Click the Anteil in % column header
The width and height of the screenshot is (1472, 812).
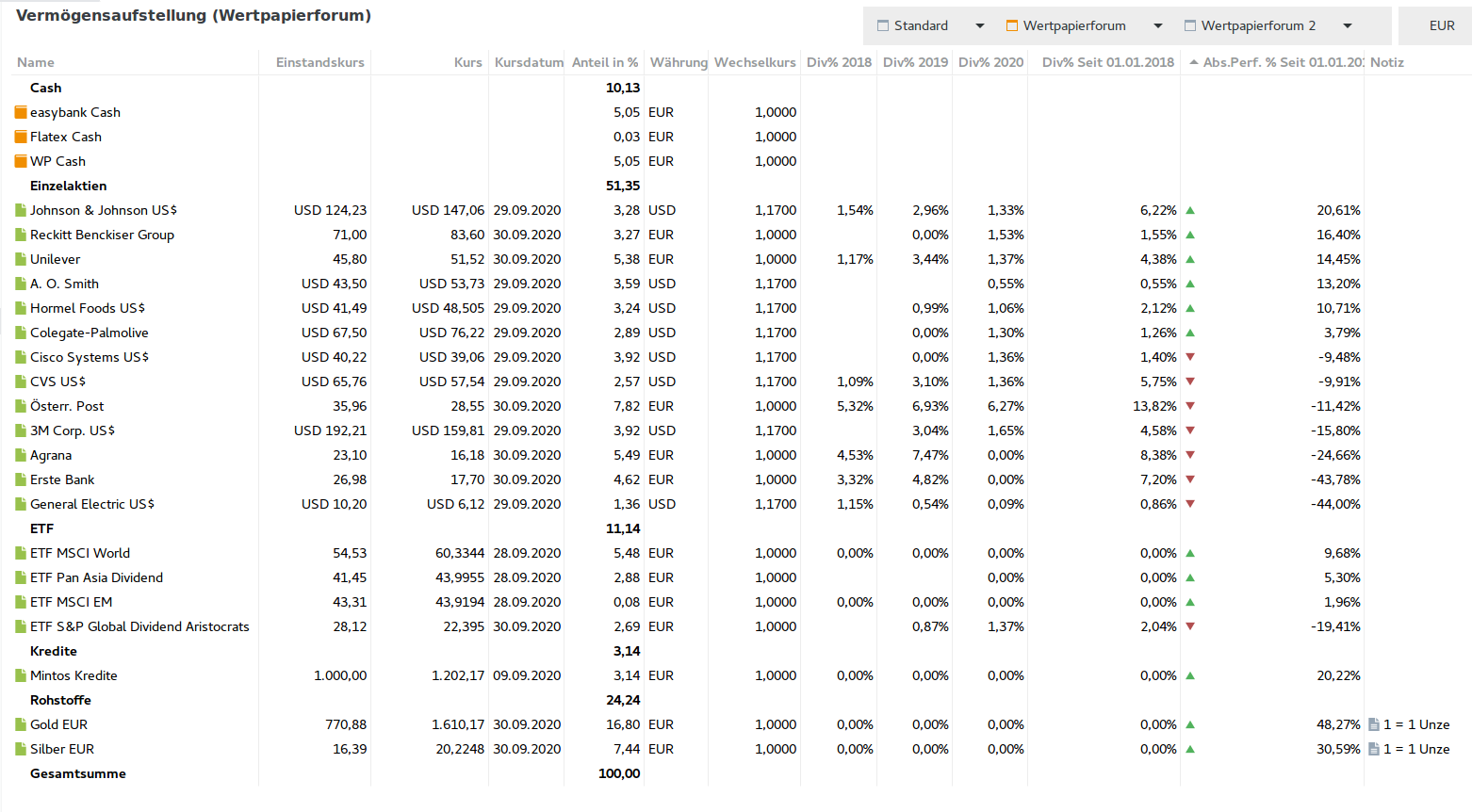point(605,62)
